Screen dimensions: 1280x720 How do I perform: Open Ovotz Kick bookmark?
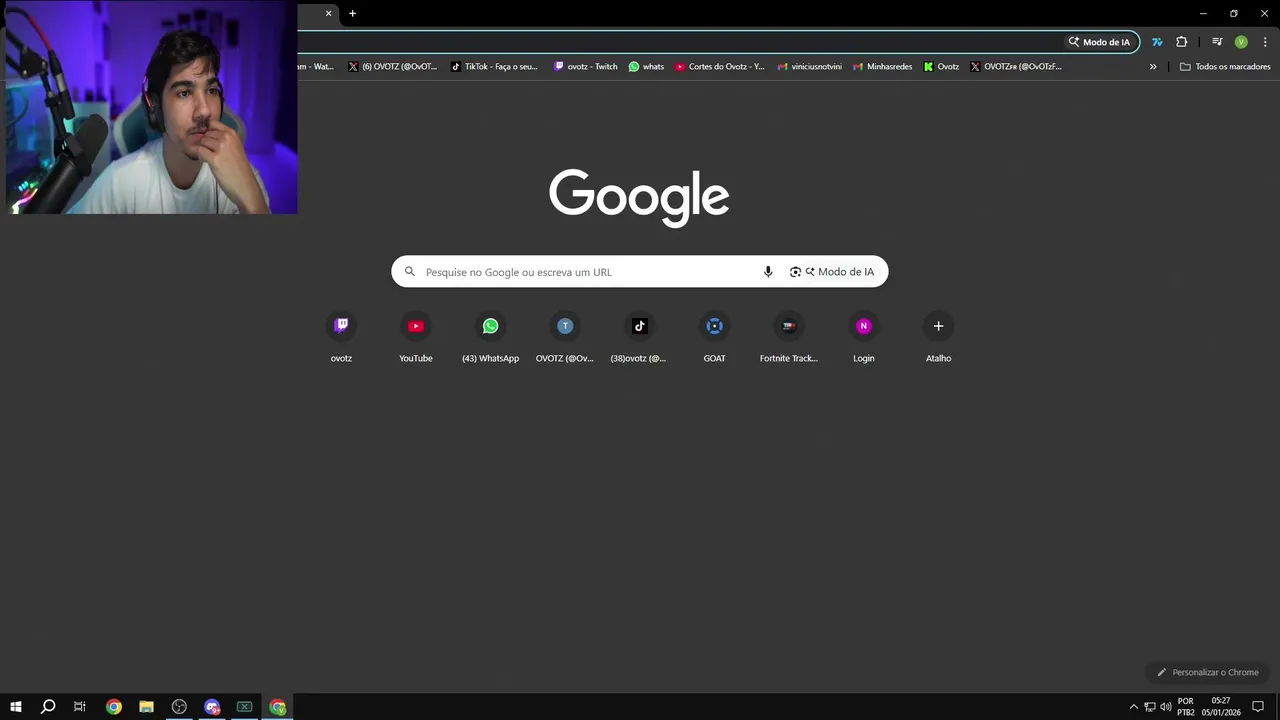tap(941, 67)
